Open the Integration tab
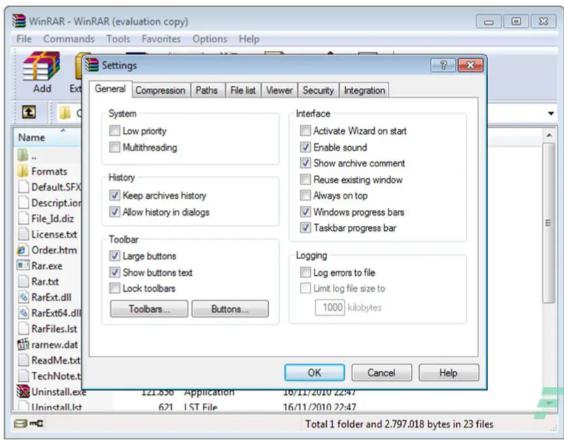This screenshot has height=441, width=564. click(x=364, y=90)
